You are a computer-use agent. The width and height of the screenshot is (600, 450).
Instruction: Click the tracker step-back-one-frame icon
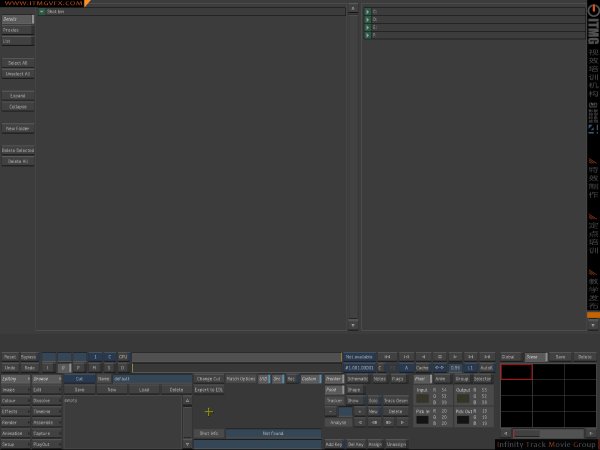click(x=374, y=422)
